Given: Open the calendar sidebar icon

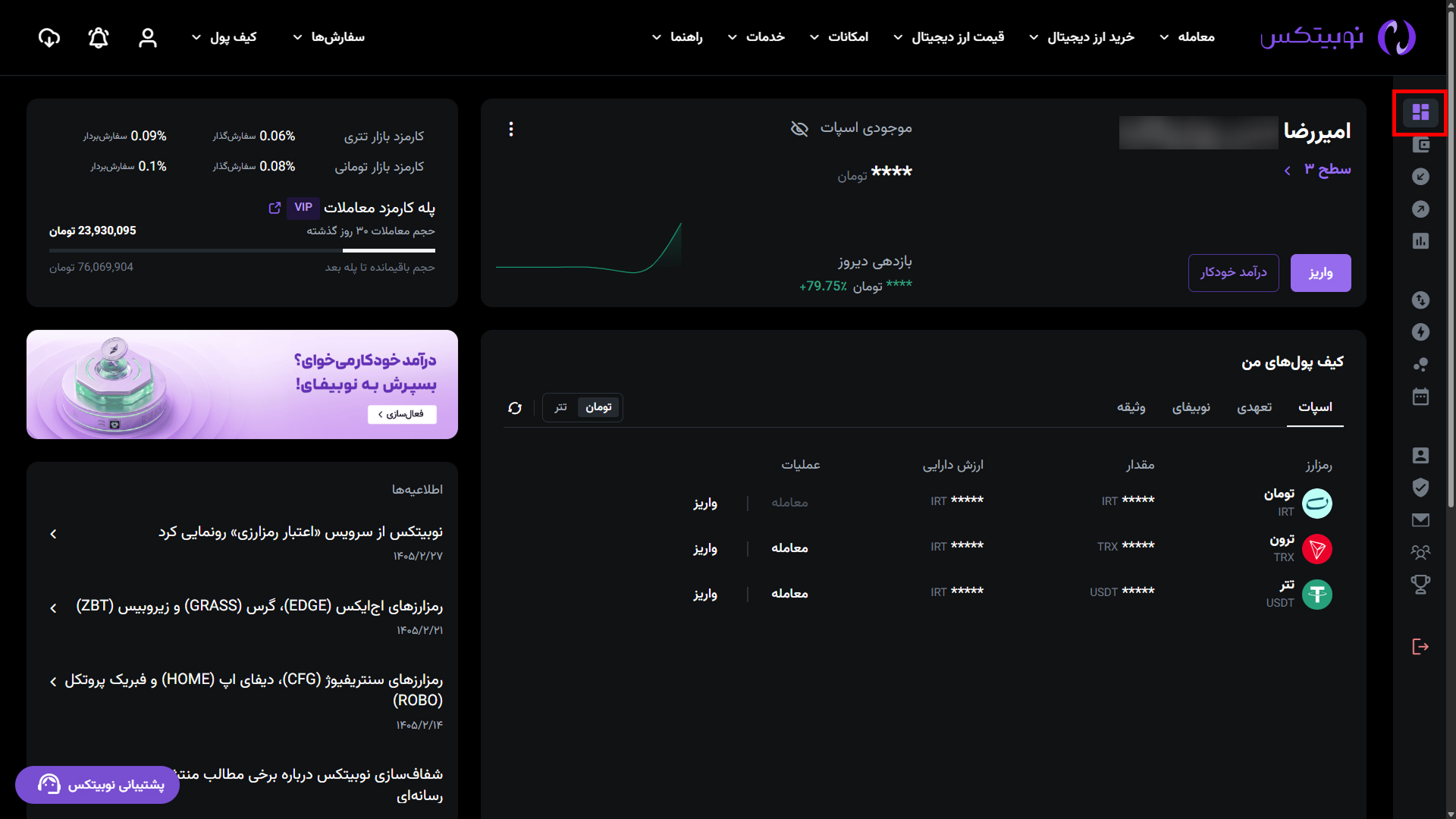Looking at the screenshot, I should pyautogui.click(x=1420, y=397).
